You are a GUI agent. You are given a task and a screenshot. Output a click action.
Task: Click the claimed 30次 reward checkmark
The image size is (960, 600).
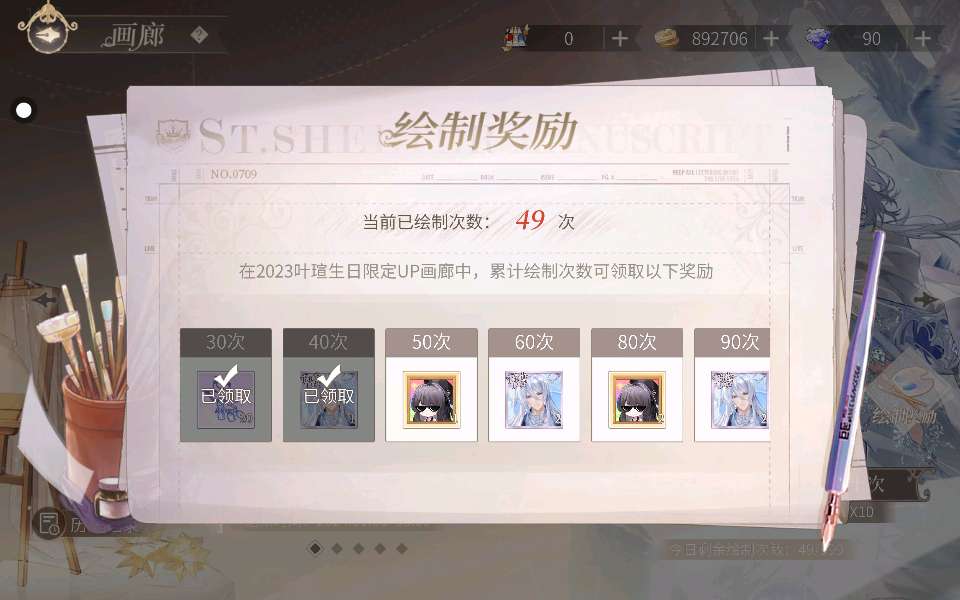(226, 375)
